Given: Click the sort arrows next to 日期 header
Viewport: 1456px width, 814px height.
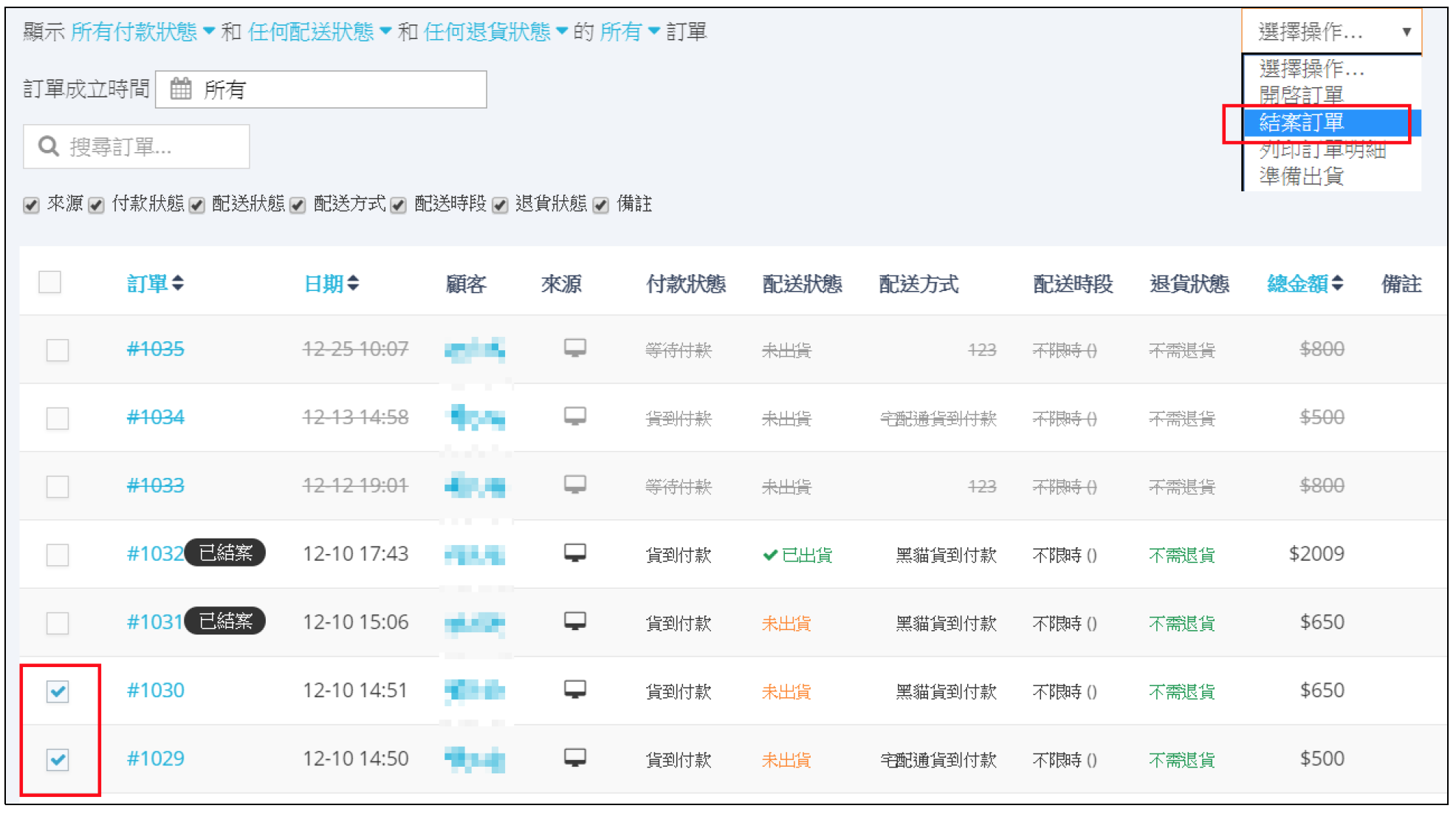Looking at the screenshot, I should pyautogui.click(x=353, y=283).
